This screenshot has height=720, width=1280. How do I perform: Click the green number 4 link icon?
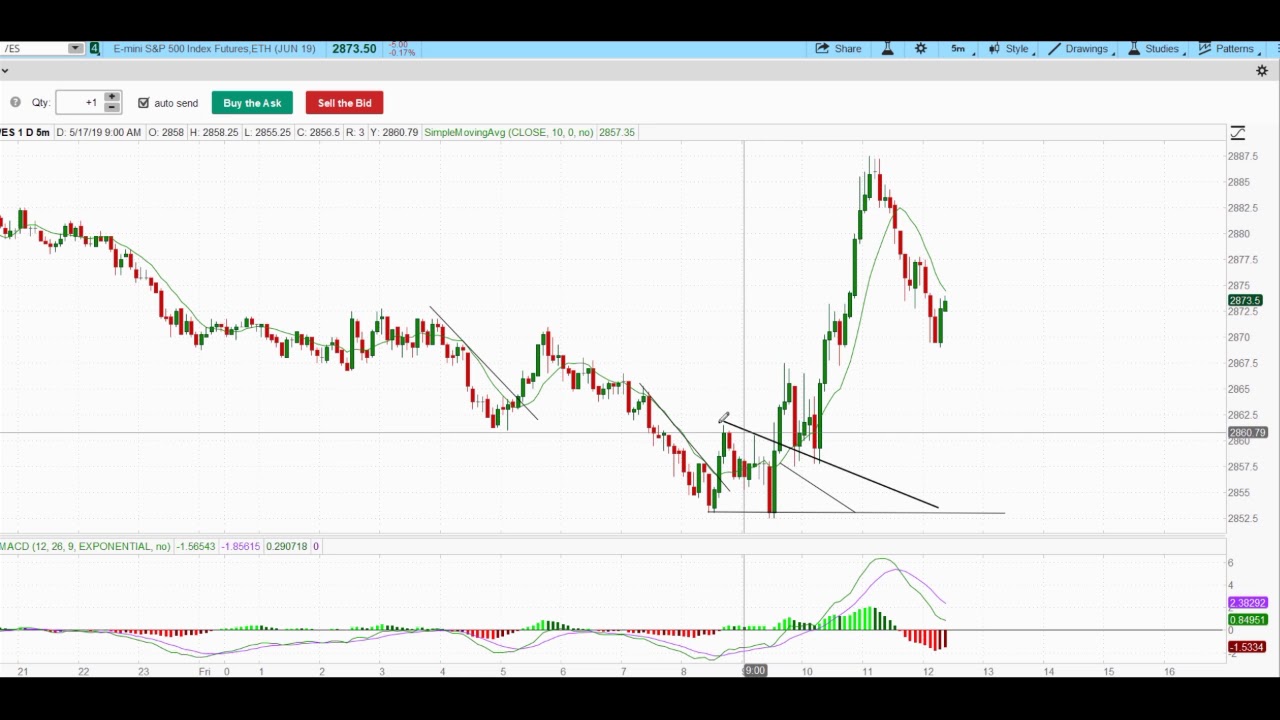click(94, 49)
